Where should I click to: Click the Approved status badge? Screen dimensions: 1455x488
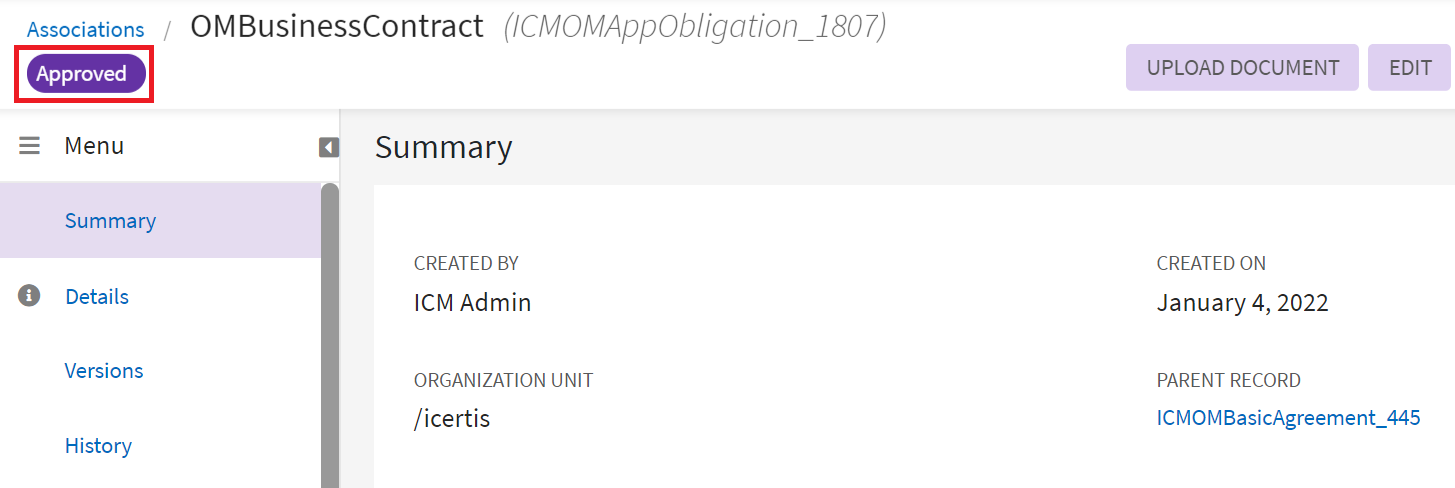click(82, 74)
